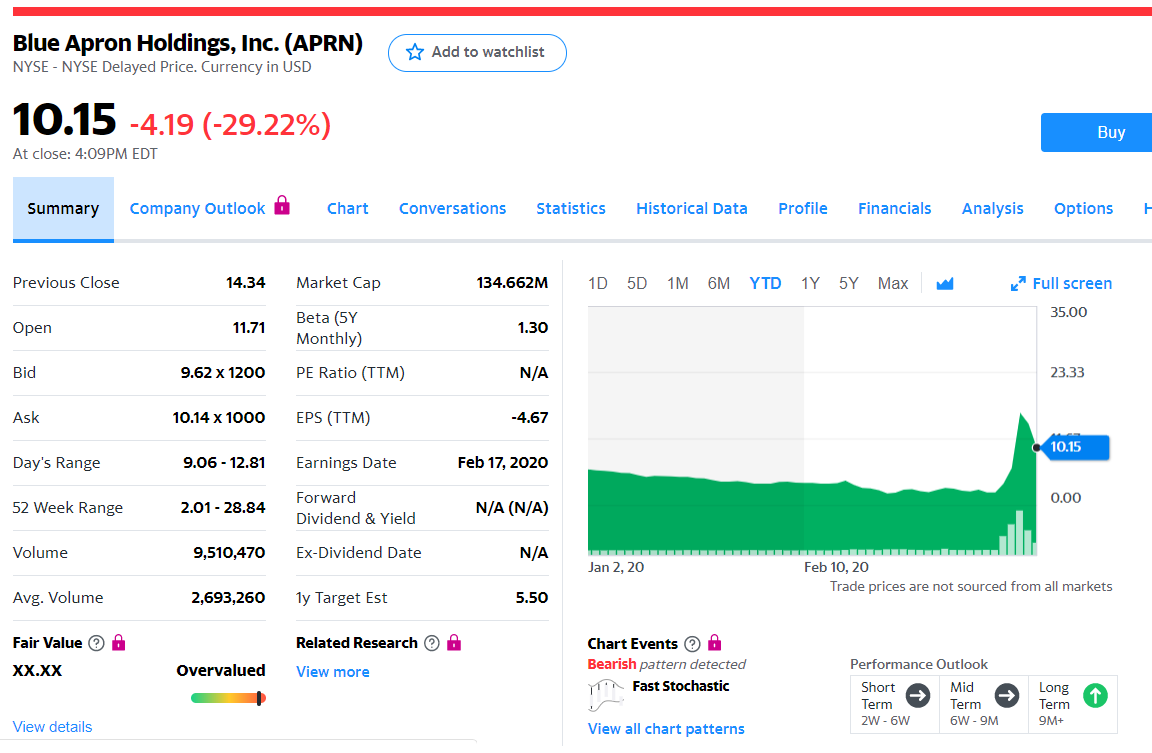The image size is (1152, 753).
Task: Click the Fast Stochastic pattern chart icon
Action: [606, 695]
